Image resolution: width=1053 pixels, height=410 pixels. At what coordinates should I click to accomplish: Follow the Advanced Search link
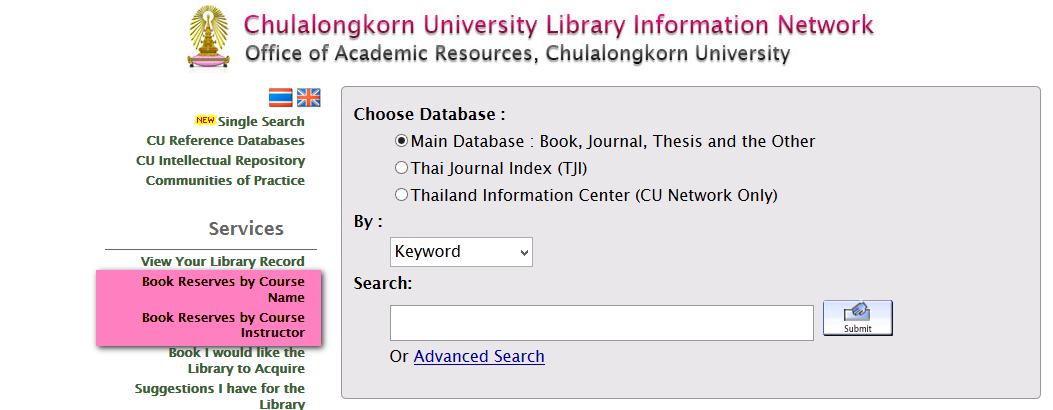click(x=479, y=356)
